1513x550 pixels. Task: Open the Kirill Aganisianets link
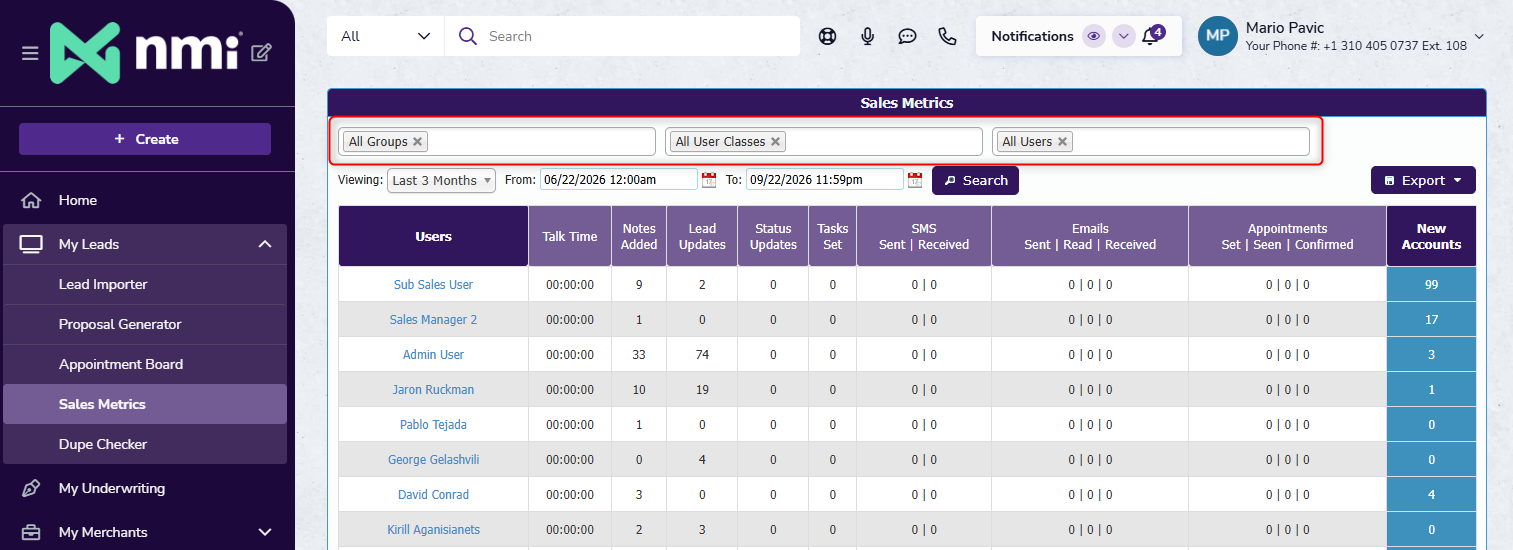[x=433, y=530]
